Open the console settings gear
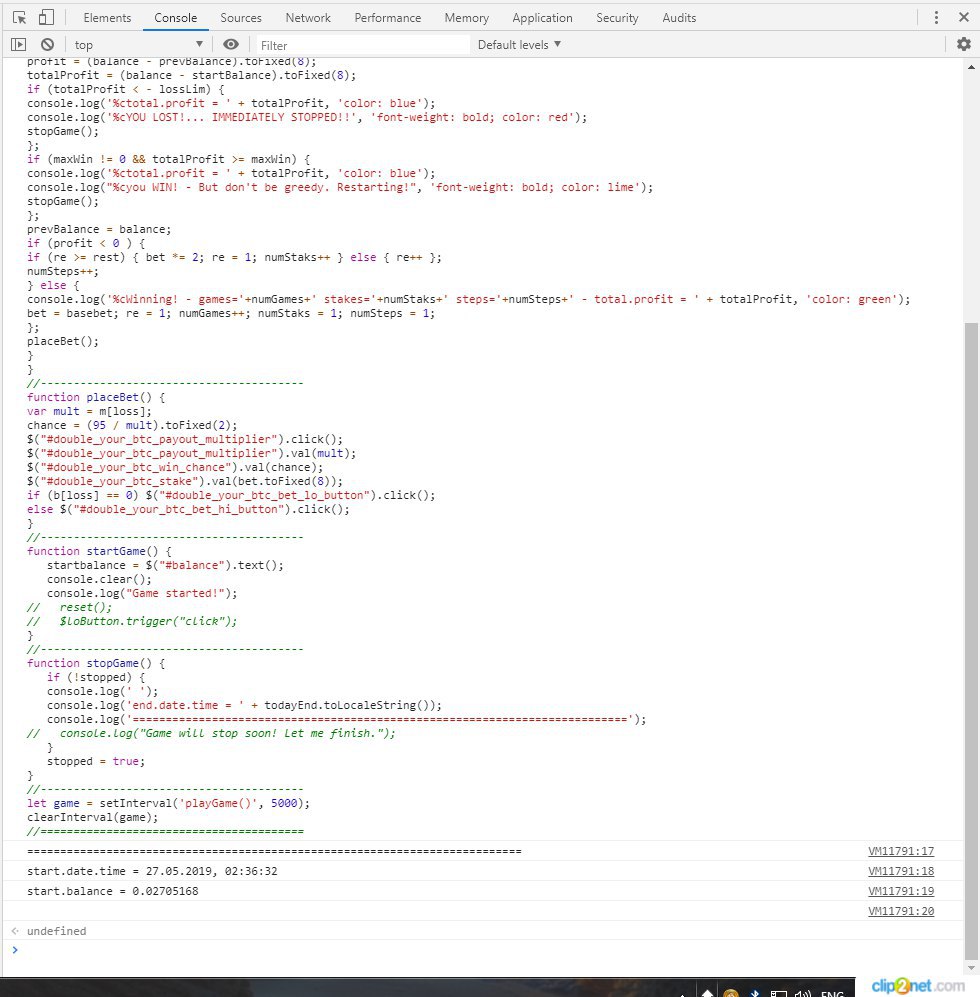Screen dimensions: 980x997 pos(964,44)
